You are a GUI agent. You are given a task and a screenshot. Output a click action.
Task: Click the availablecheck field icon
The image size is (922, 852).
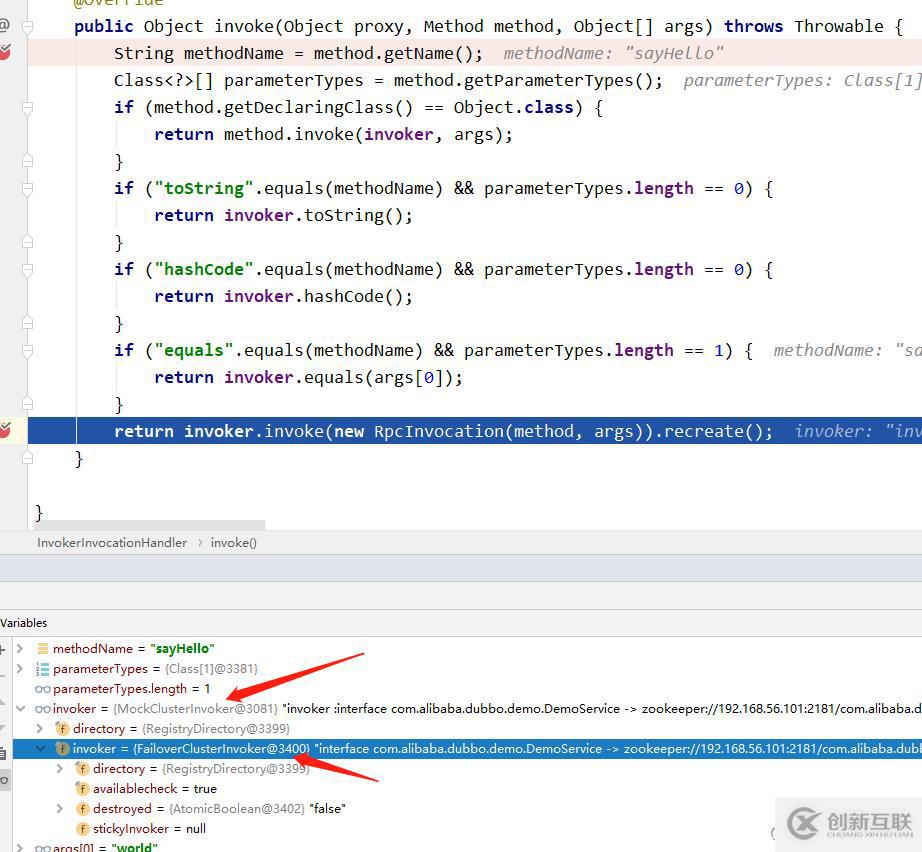tap(82, 788)
